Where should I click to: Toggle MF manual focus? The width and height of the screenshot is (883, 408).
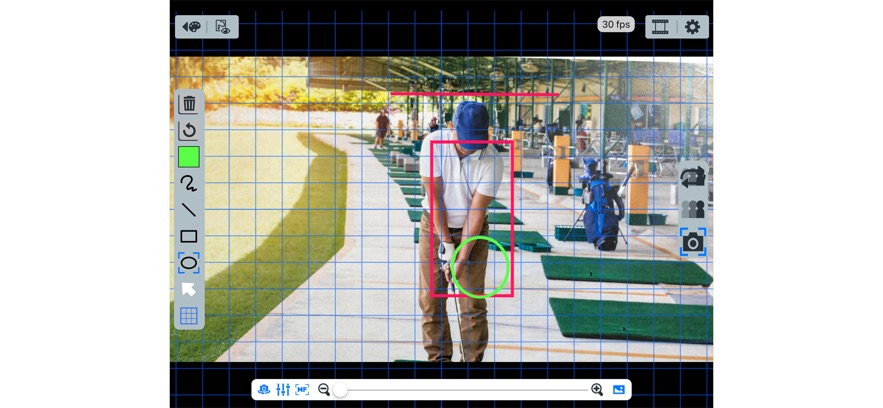point(302,389)
